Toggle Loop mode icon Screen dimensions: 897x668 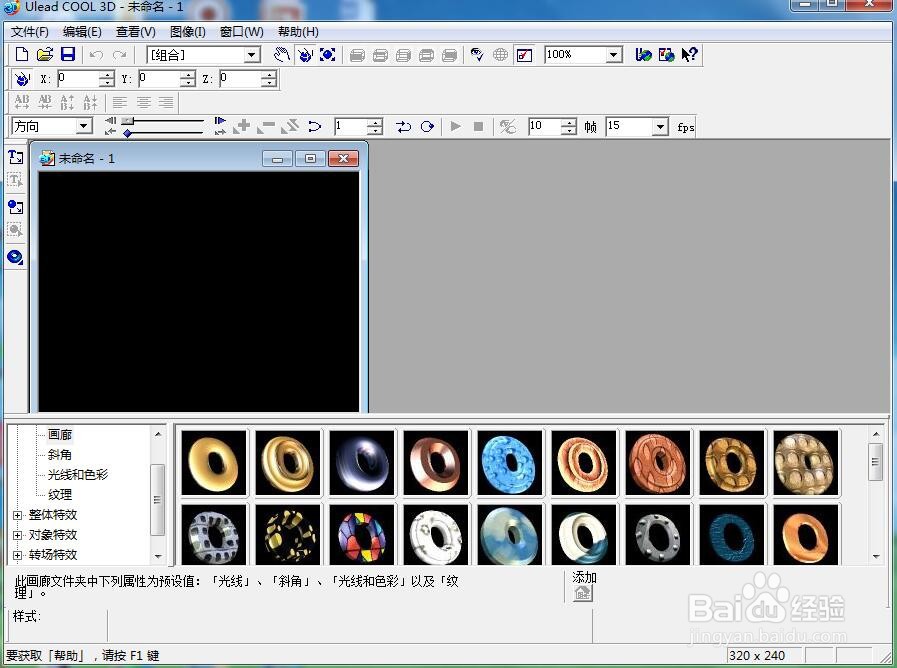click(x=427, y=126)
